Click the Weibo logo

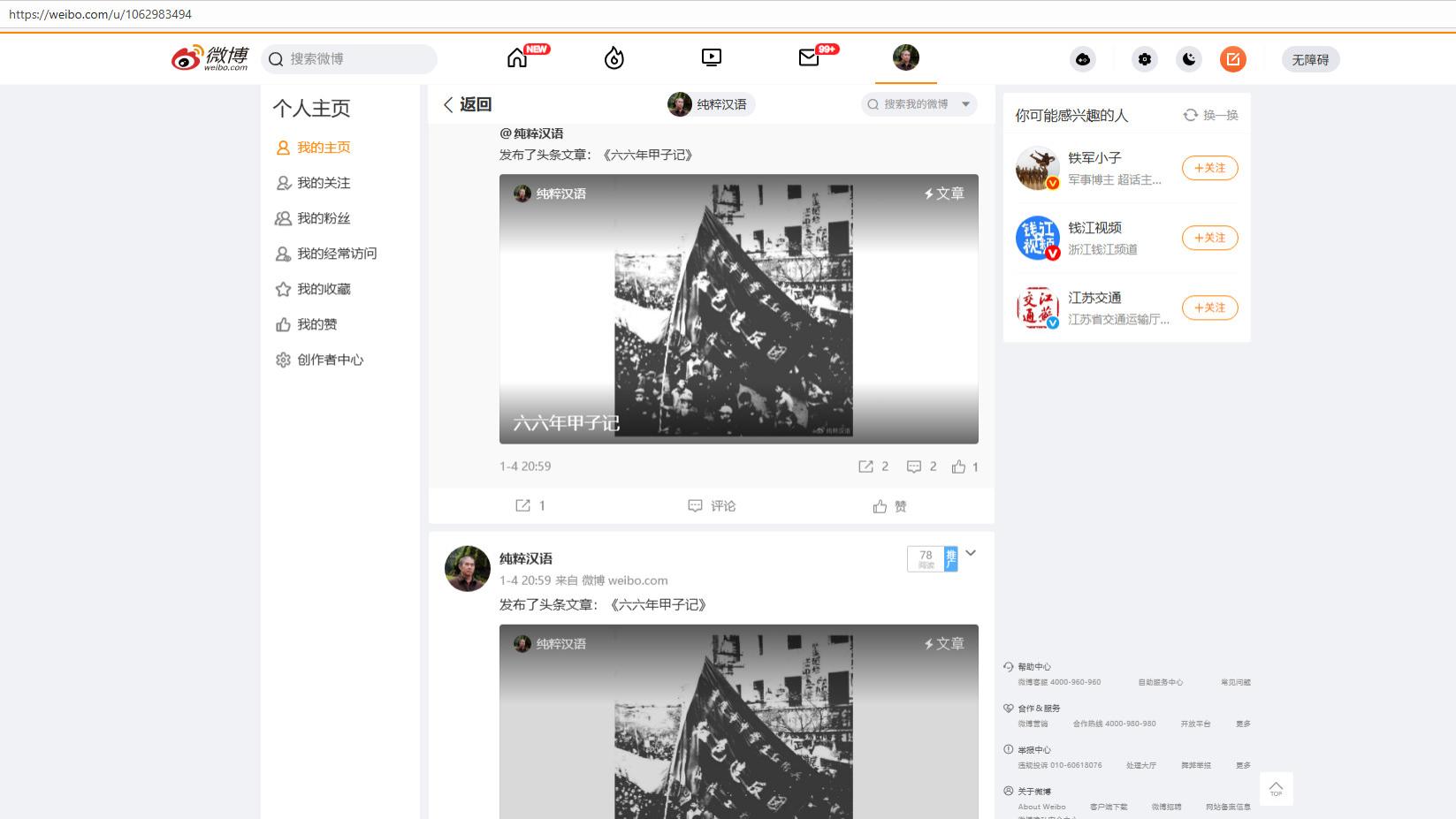click(x=212, y=57)
